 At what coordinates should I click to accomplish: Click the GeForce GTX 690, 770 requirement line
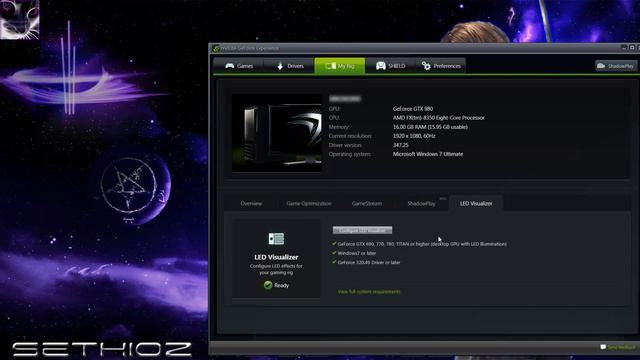click(422, 244)
